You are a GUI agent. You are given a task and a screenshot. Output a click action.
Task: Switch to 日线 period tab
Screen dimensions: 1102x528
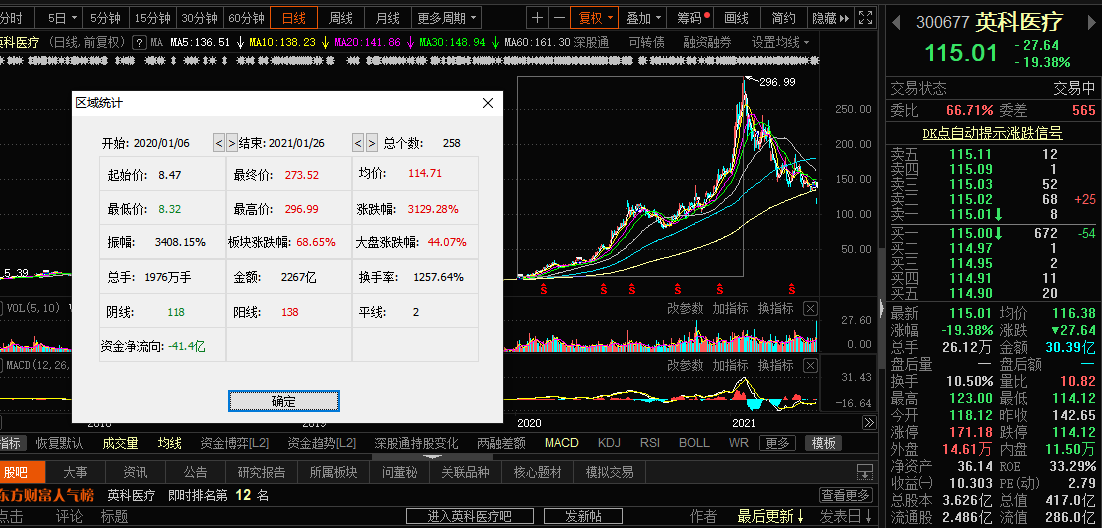(294, 18)
